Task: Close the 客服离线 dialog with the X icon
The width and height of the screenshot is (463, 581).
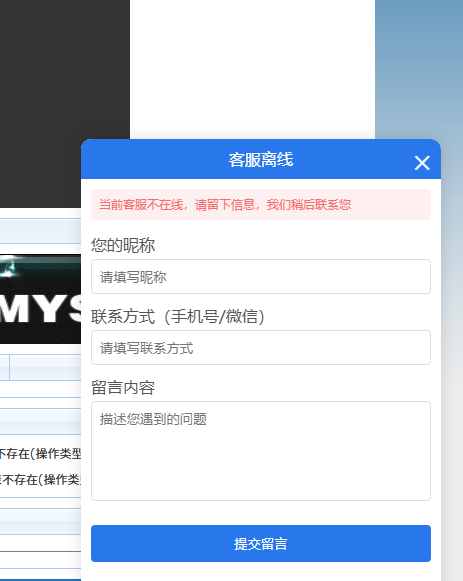Action: pos(422,163)
